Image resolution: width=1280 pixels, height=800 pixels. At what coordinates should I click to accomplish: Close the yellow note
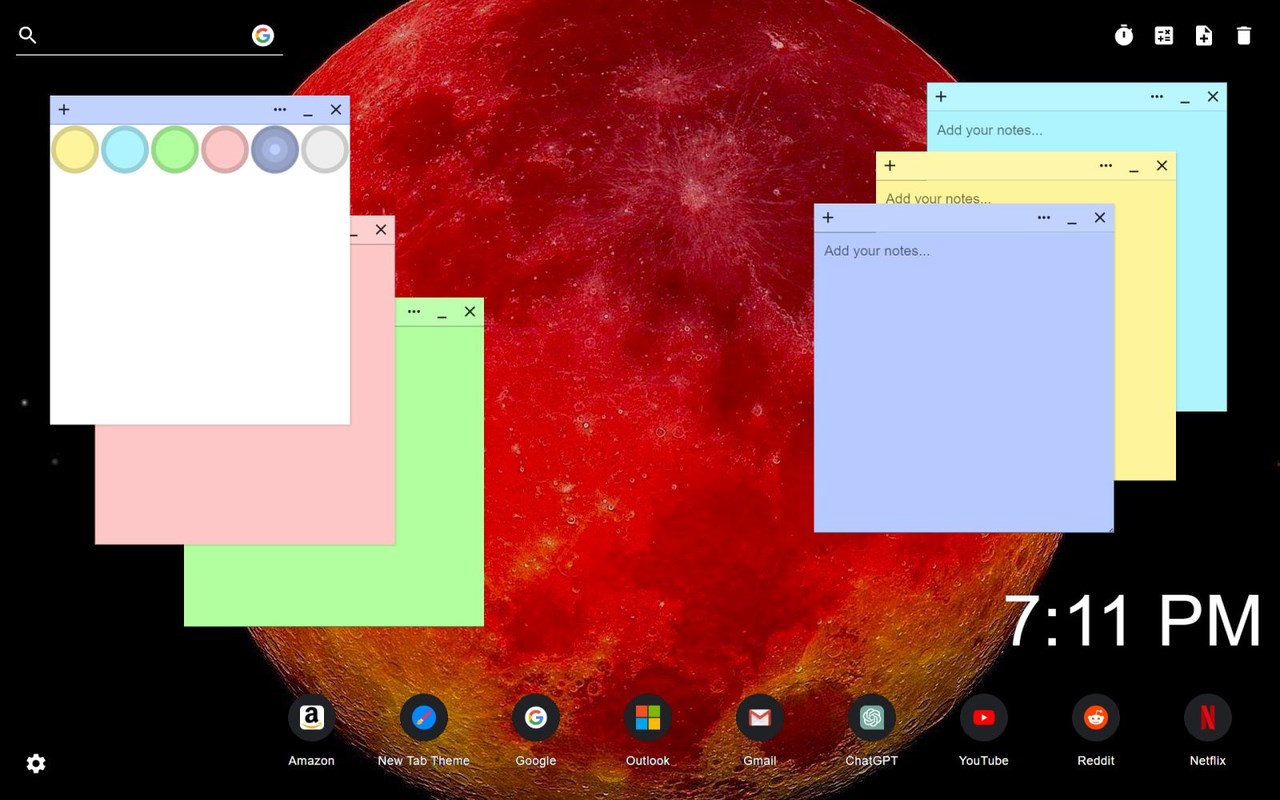[1162, 166]
